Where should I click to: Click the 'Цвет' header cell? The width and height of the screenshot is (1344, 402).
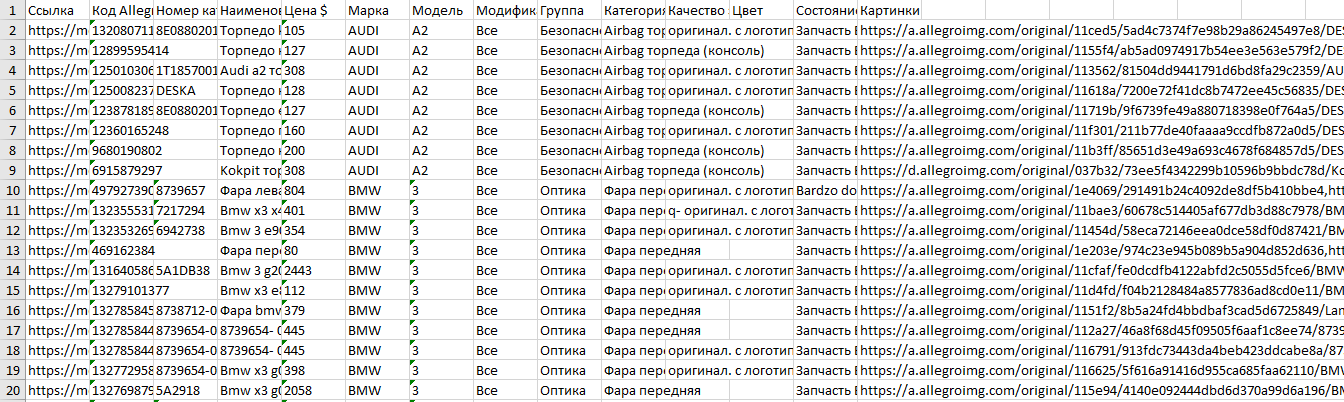761,10
